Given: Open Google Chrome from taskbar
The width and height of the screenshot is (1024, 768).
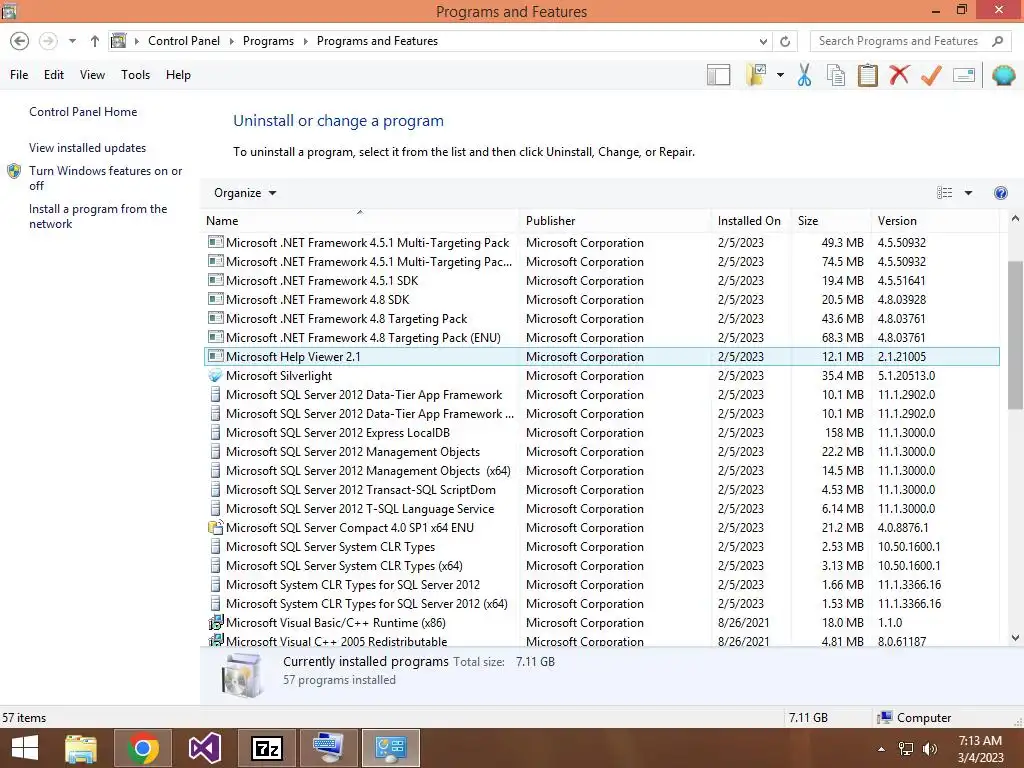Looking at the screenshot, I should coord(143,748).
